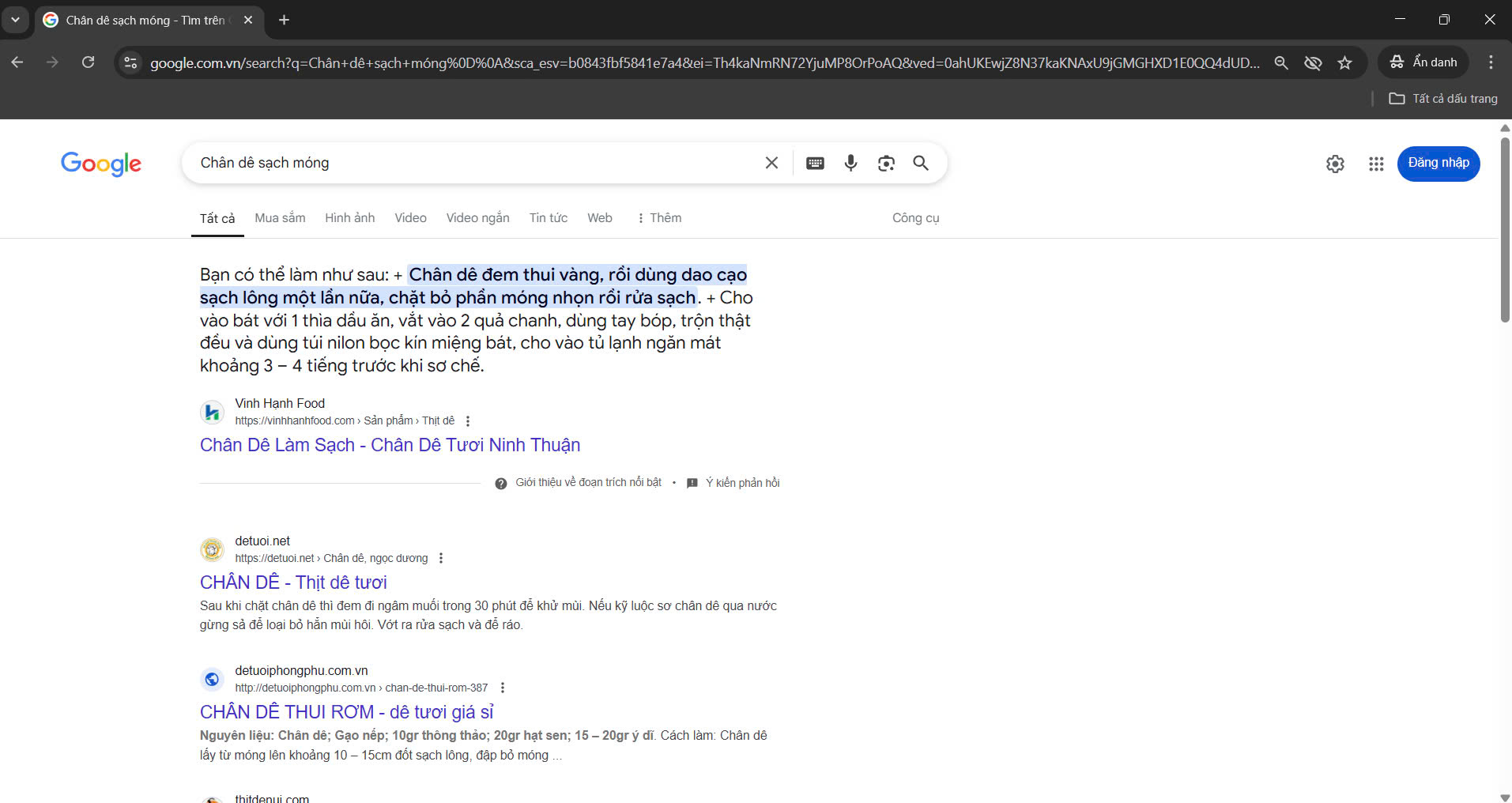Screen dimensions: 1512x803
Task: Switch to Tin tức tab
Action: [x=549, y=218]
